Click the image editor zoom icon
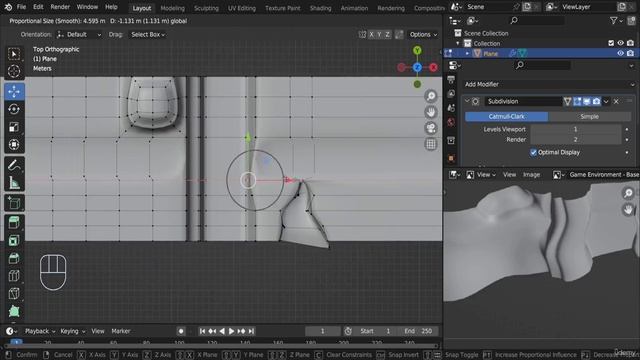This screenshot has height=360, width=640. pos(628,193)
